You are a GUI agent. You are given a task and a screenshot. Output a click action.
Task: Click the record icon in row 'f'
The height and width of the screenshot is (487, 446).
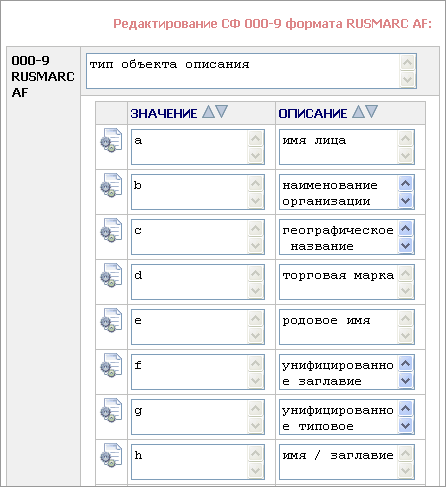(x=111, y=365)
